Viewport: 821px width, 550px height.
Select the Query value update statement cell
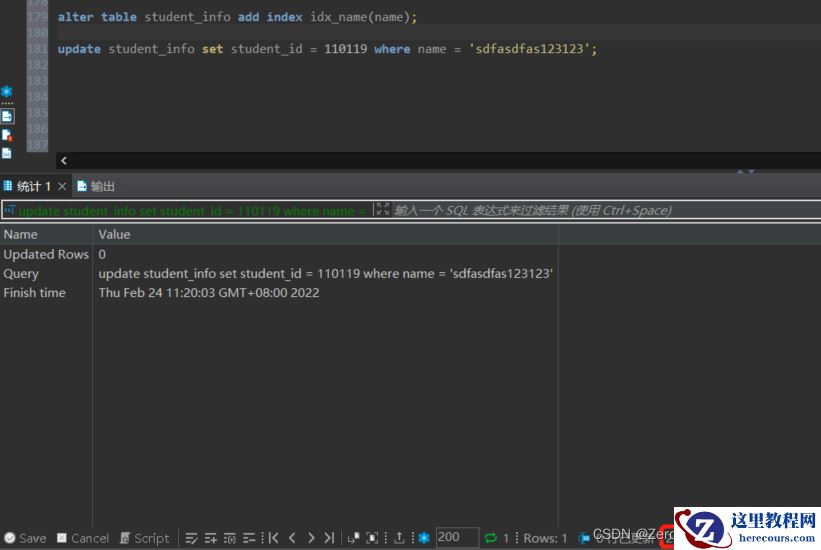click(325, 273)
